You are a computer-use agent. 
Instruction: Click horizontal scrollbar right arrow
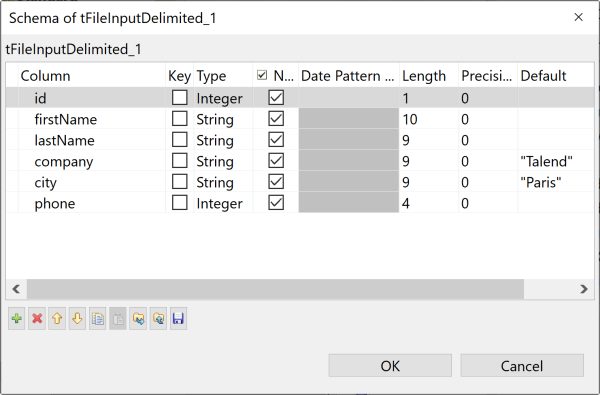tap(584, 289)
